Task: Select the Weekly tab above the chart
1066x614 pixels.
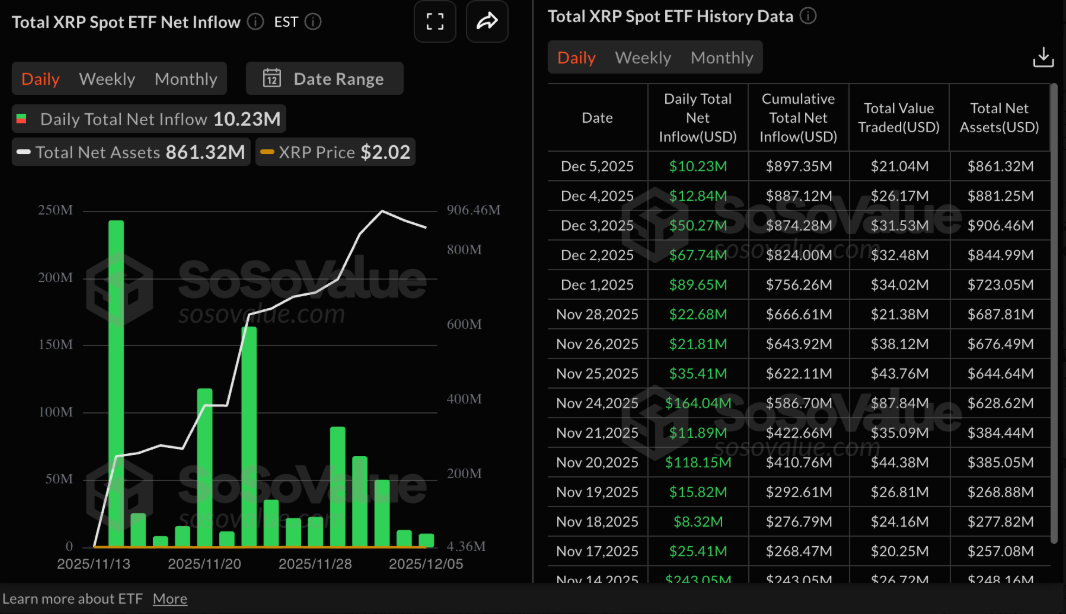Action: point(107,78)
